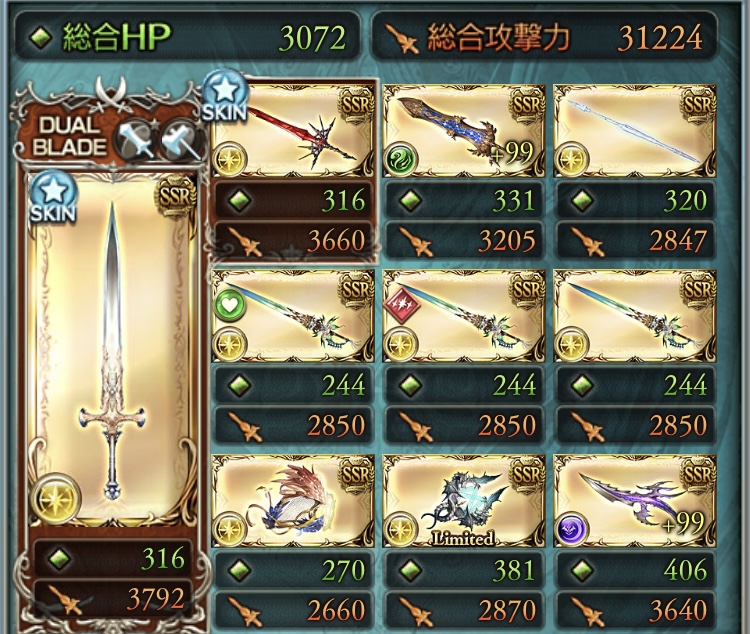Open the main hand great sword slot
This screenshot has height=634, width=750.
111,348
